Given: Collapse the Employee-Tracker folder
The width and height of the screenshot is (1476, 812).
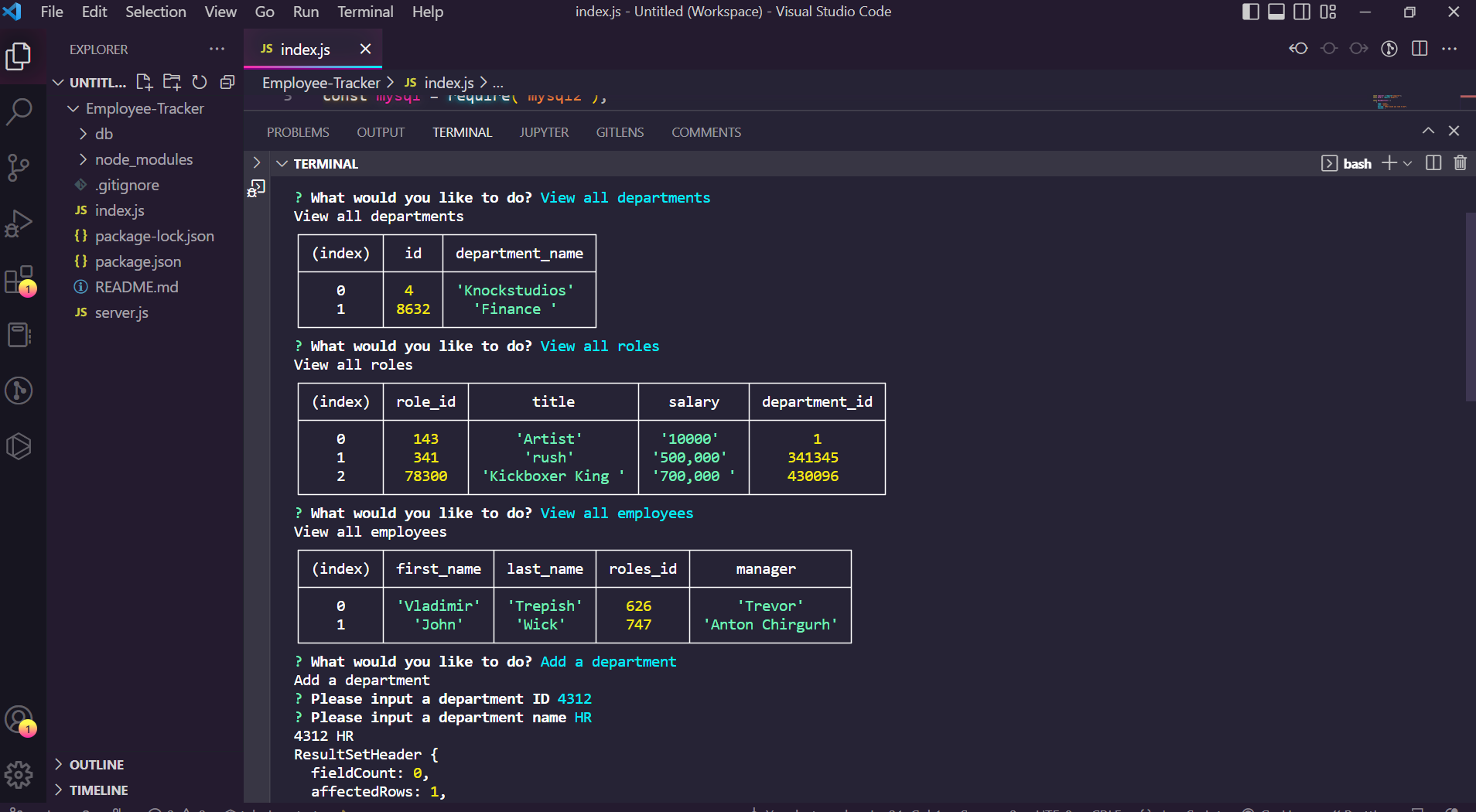Looking at the screenshot, I should pyautogui.click(x=73, y=108).
